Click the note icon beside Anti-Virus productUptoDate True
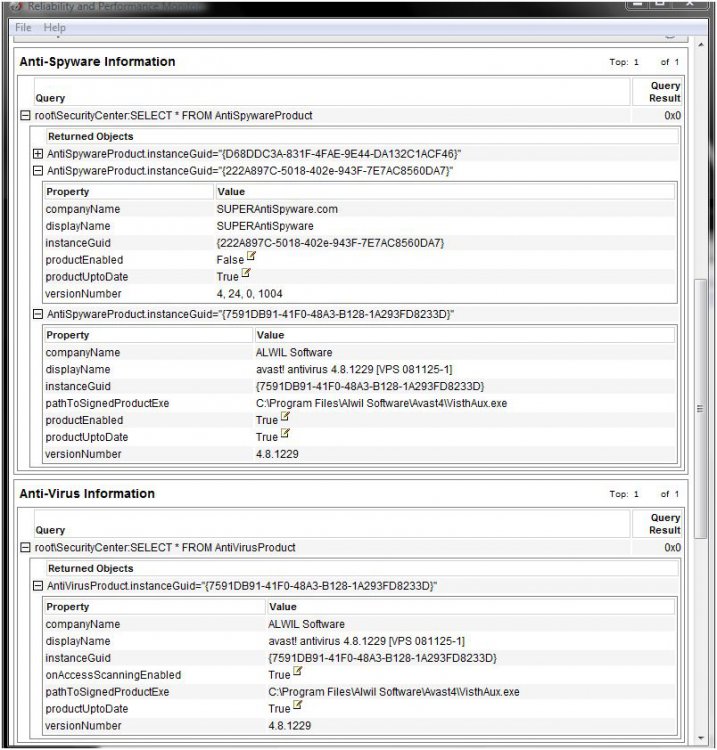The width and height of the screenshot is (717, 750). pos(298,705)
